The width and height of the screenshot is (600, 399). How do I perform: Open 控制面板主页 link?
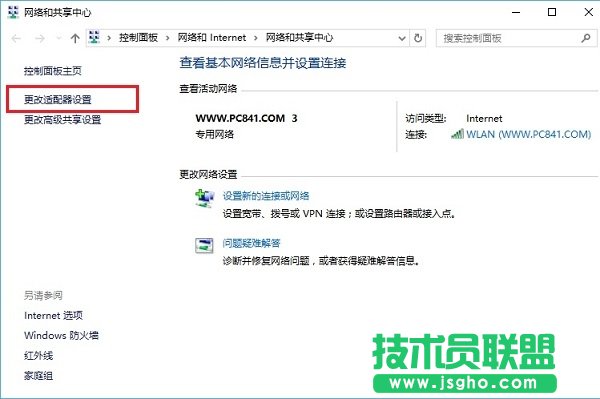(x=53, y=71)
